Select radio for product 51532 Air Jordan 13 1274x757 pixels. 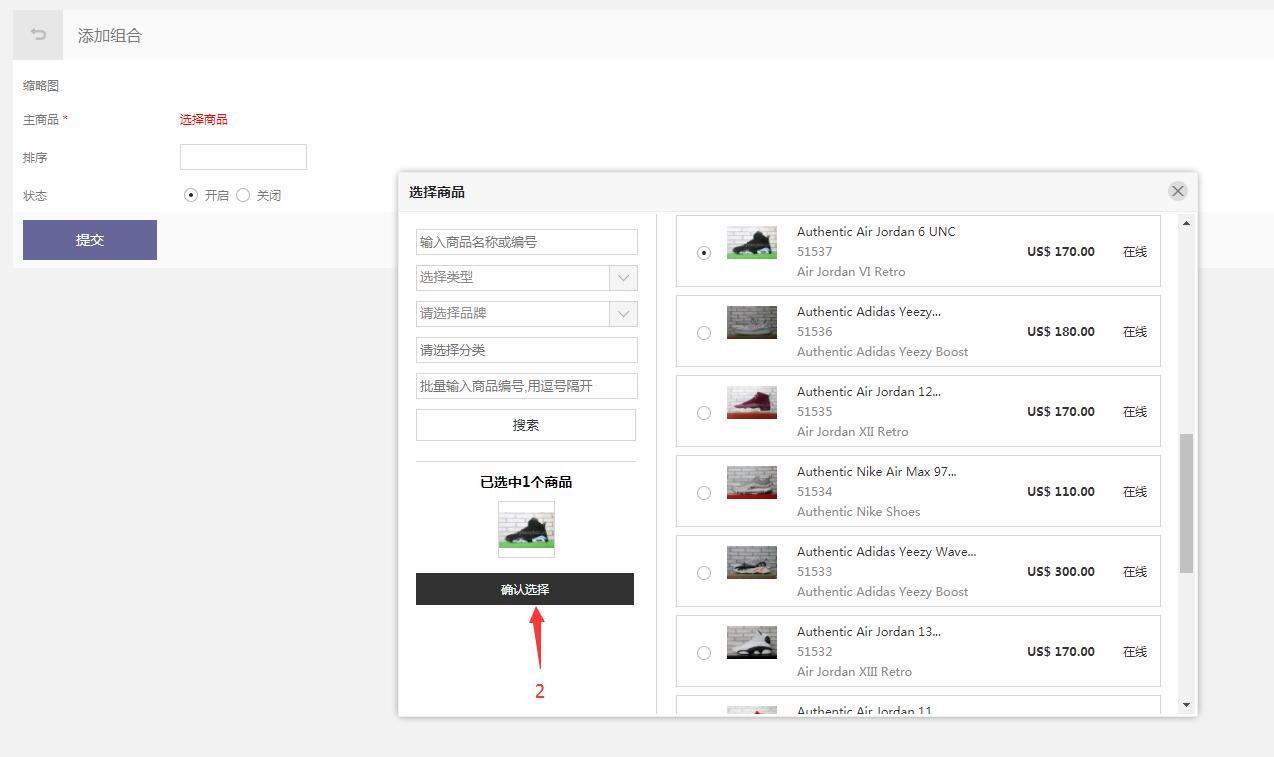point(704,653)
